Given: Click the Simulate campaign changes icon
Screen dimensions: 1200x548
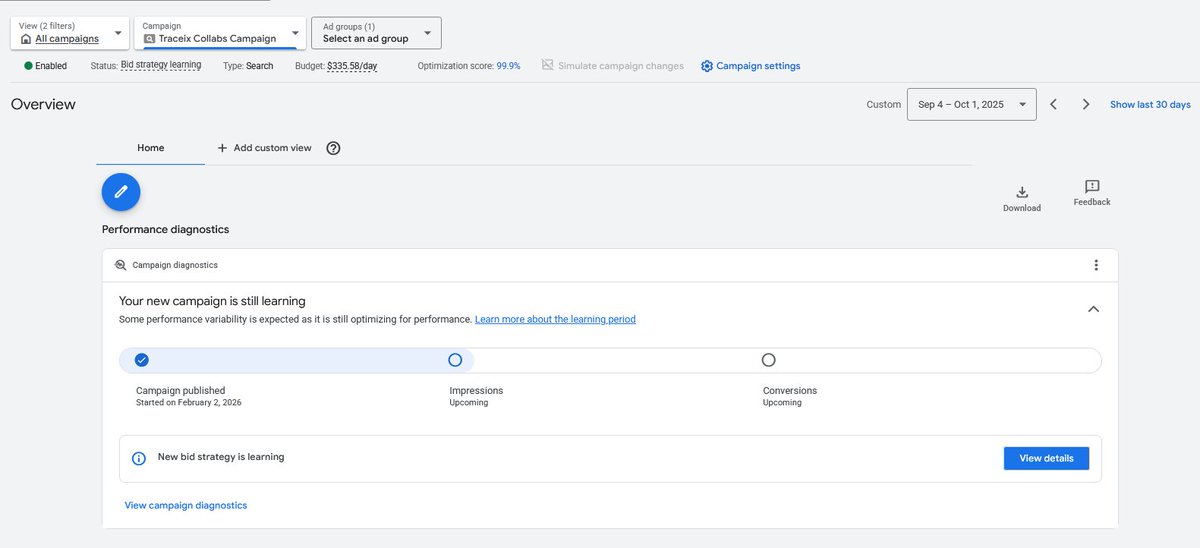Looking at the screenshot, I should pyautogui.click(x=547, y=65).
